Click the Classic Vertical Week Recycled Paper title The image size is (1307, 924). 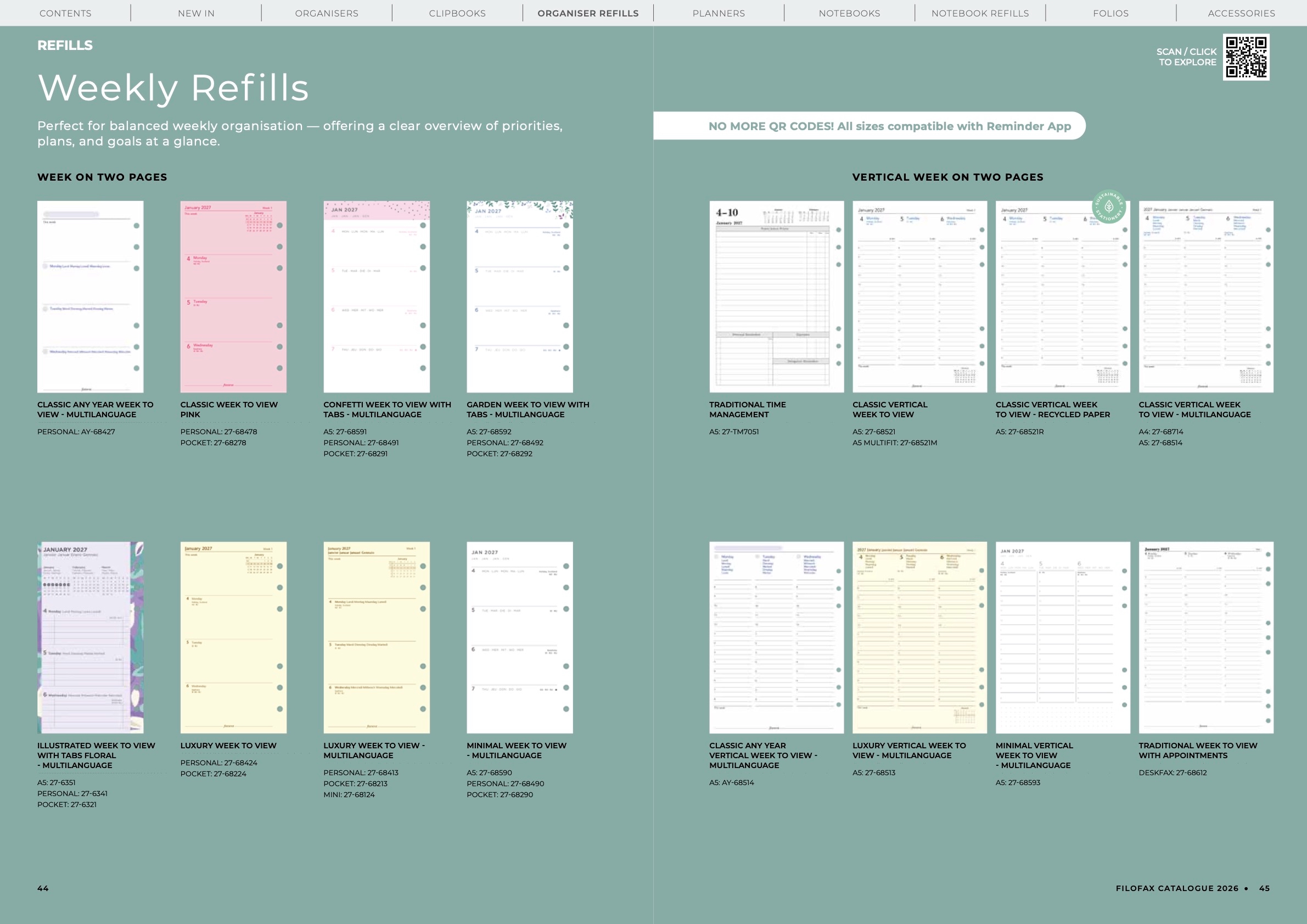1052,410
